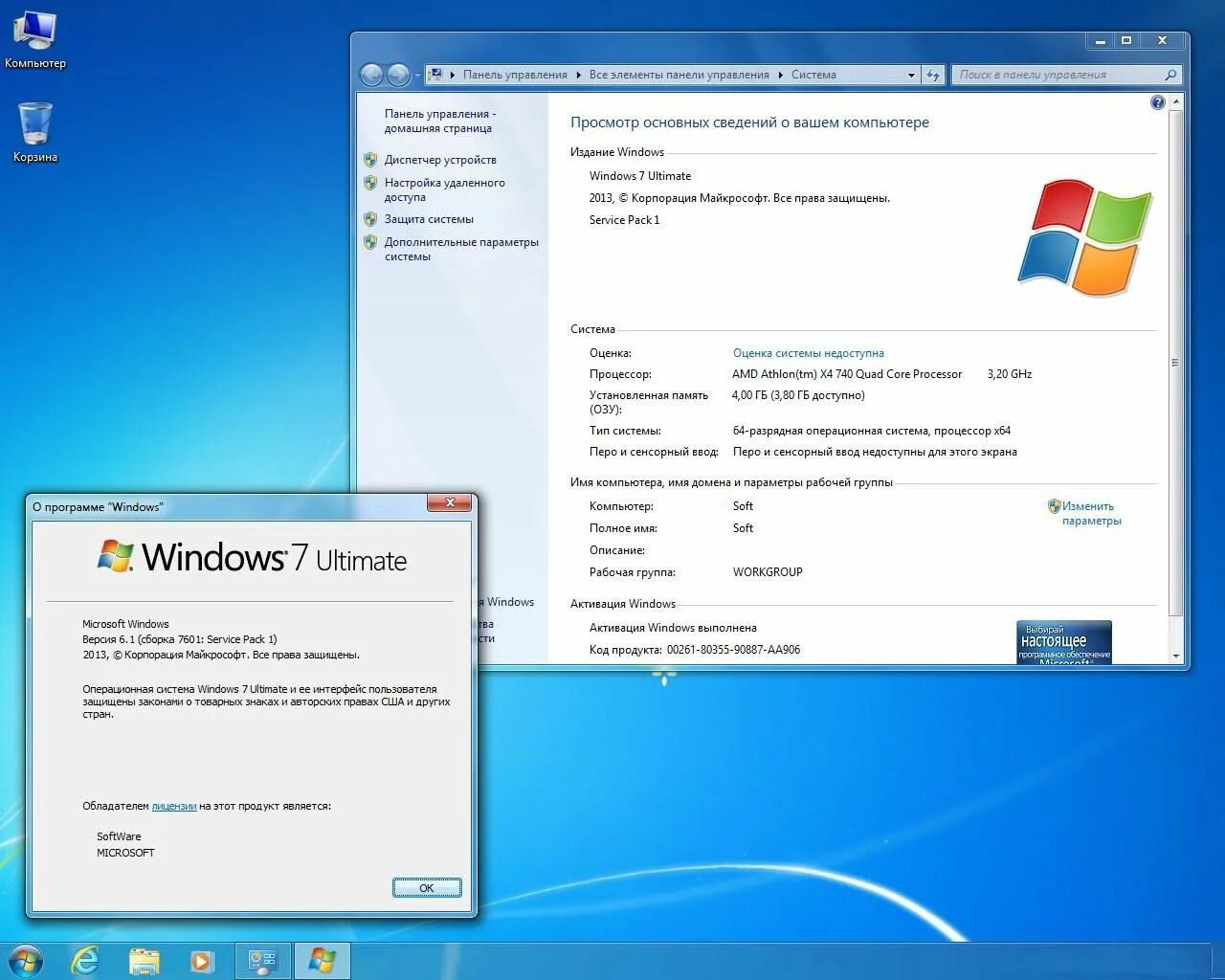Launch Internet Explorer from taskbar
The image size is (1225, 980).
(85, 961)
